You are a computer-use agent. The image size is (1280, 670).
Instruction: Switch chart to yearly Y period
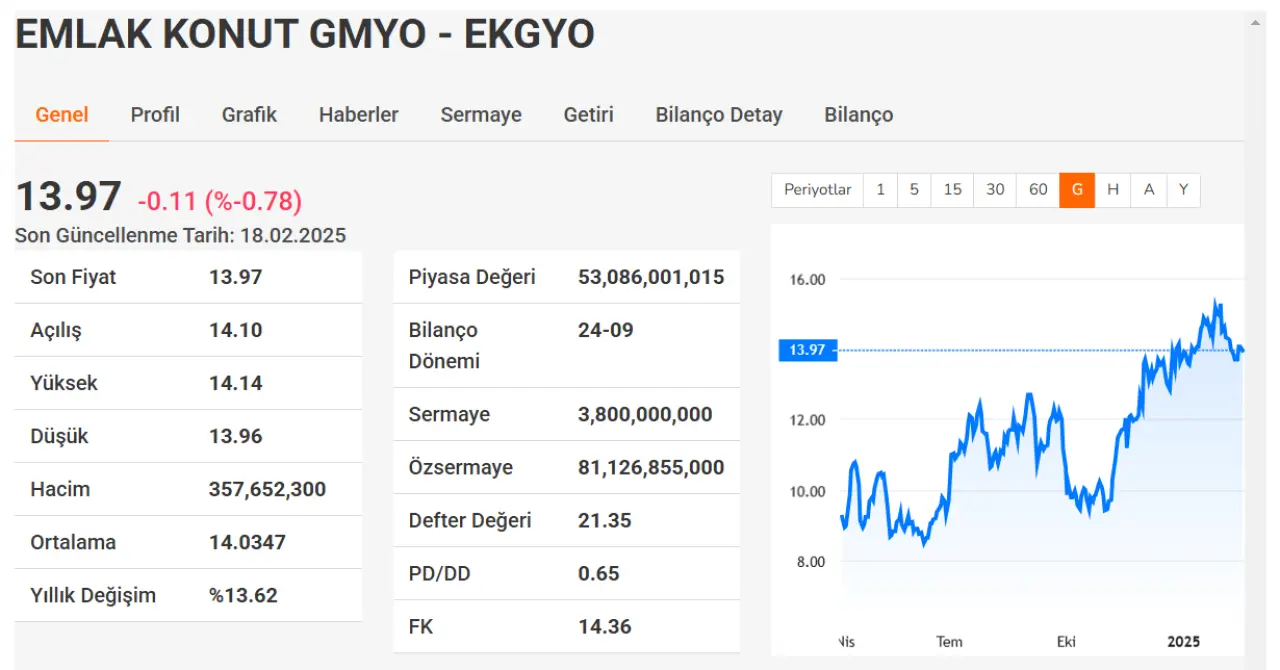pyautogui.click(x=1183, y=190)
